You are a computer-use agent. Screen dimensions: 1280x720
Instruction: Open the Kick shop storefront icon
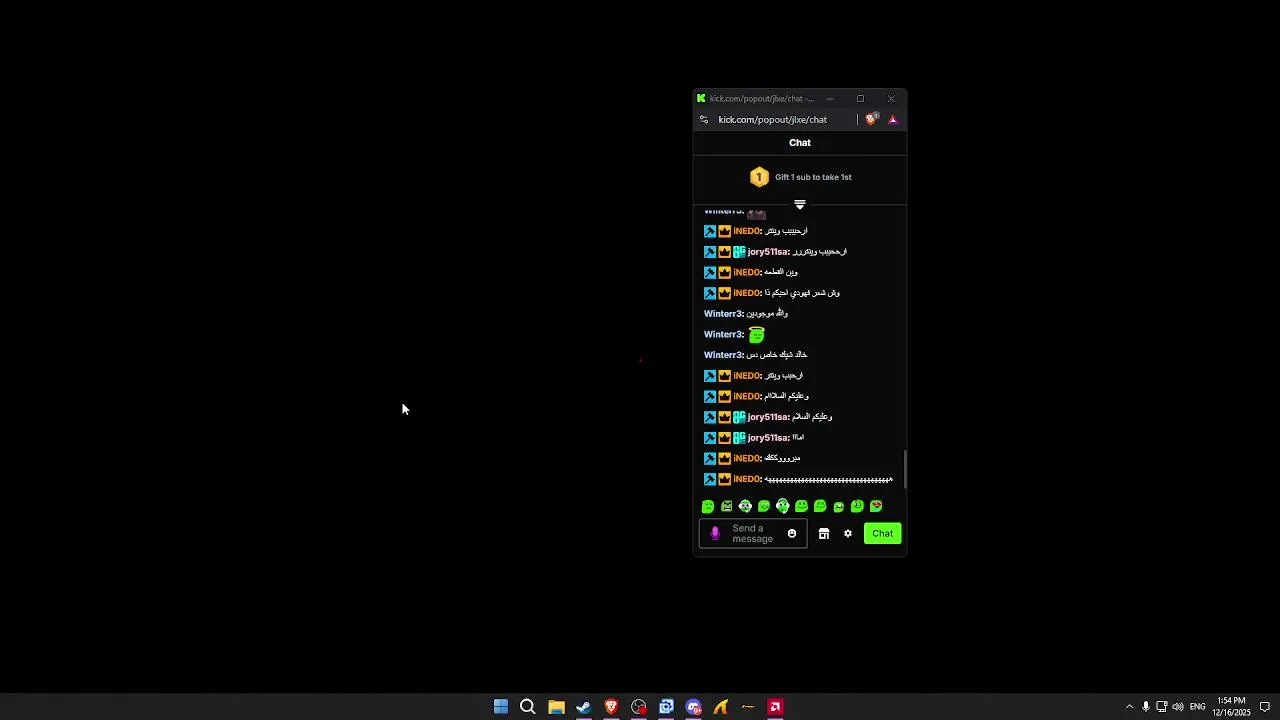pos(824,534)
